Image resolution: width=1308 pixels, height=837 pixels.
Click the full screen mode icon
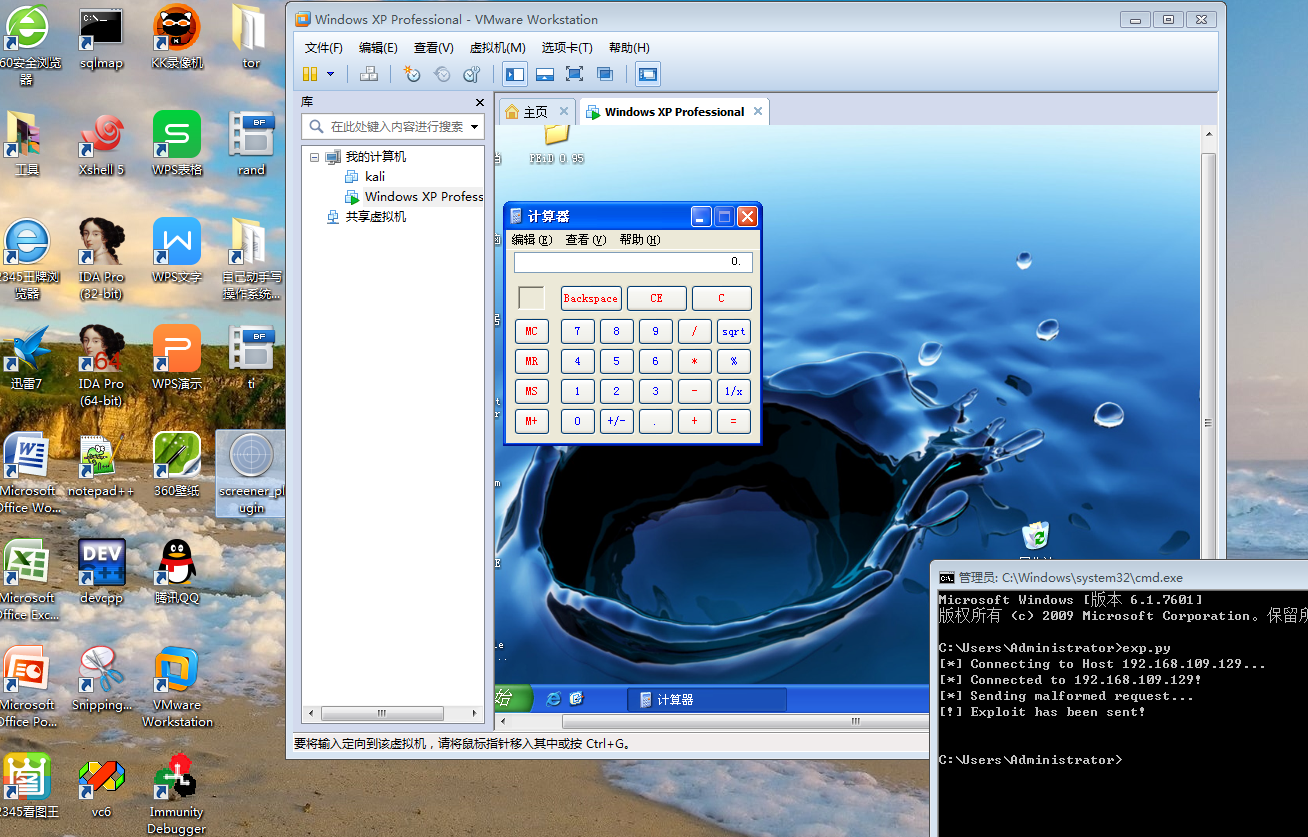point(574,74)
